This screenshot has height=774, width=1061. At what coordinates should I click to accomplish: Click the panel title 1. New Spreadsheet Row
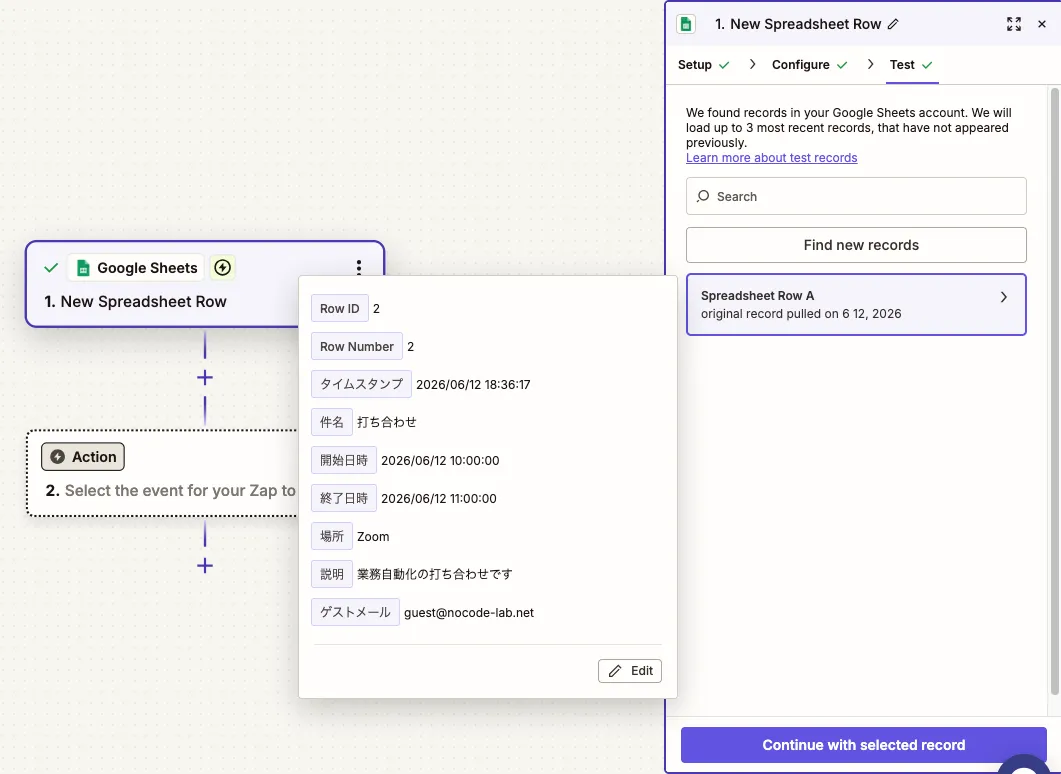[798, 24]
